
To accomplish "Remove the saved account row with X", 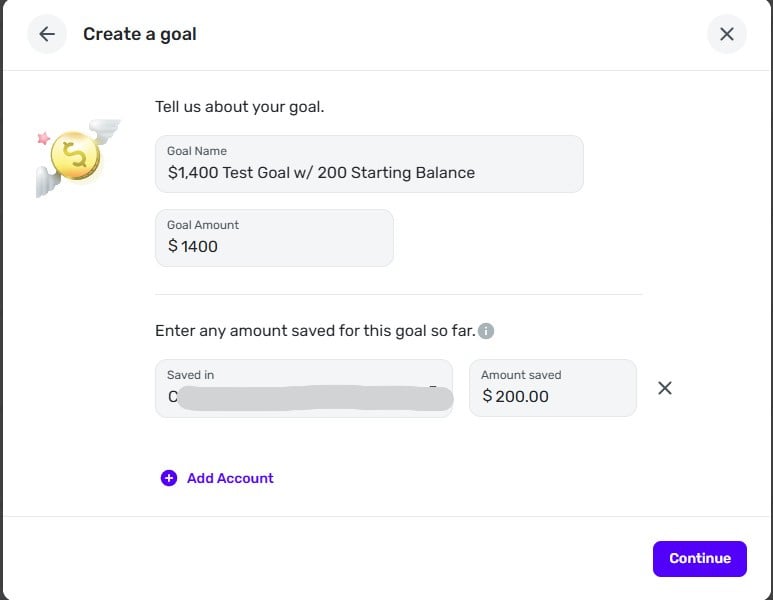I will coord(665,388).
